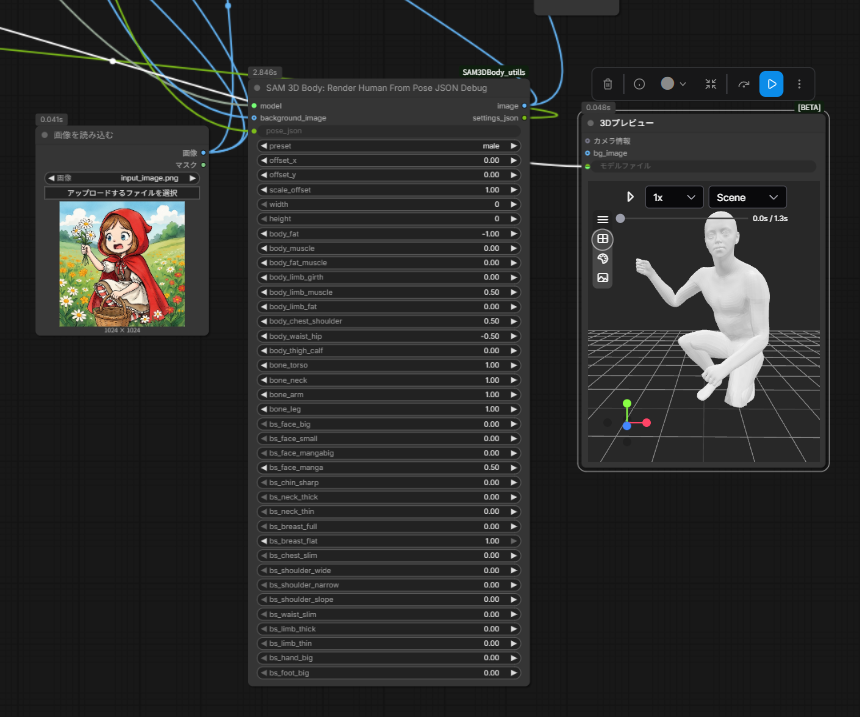Image resolution: width=860 pixels, height=717 pixels.
Task: Click the bypass node arrow icon
Action: 743,84
